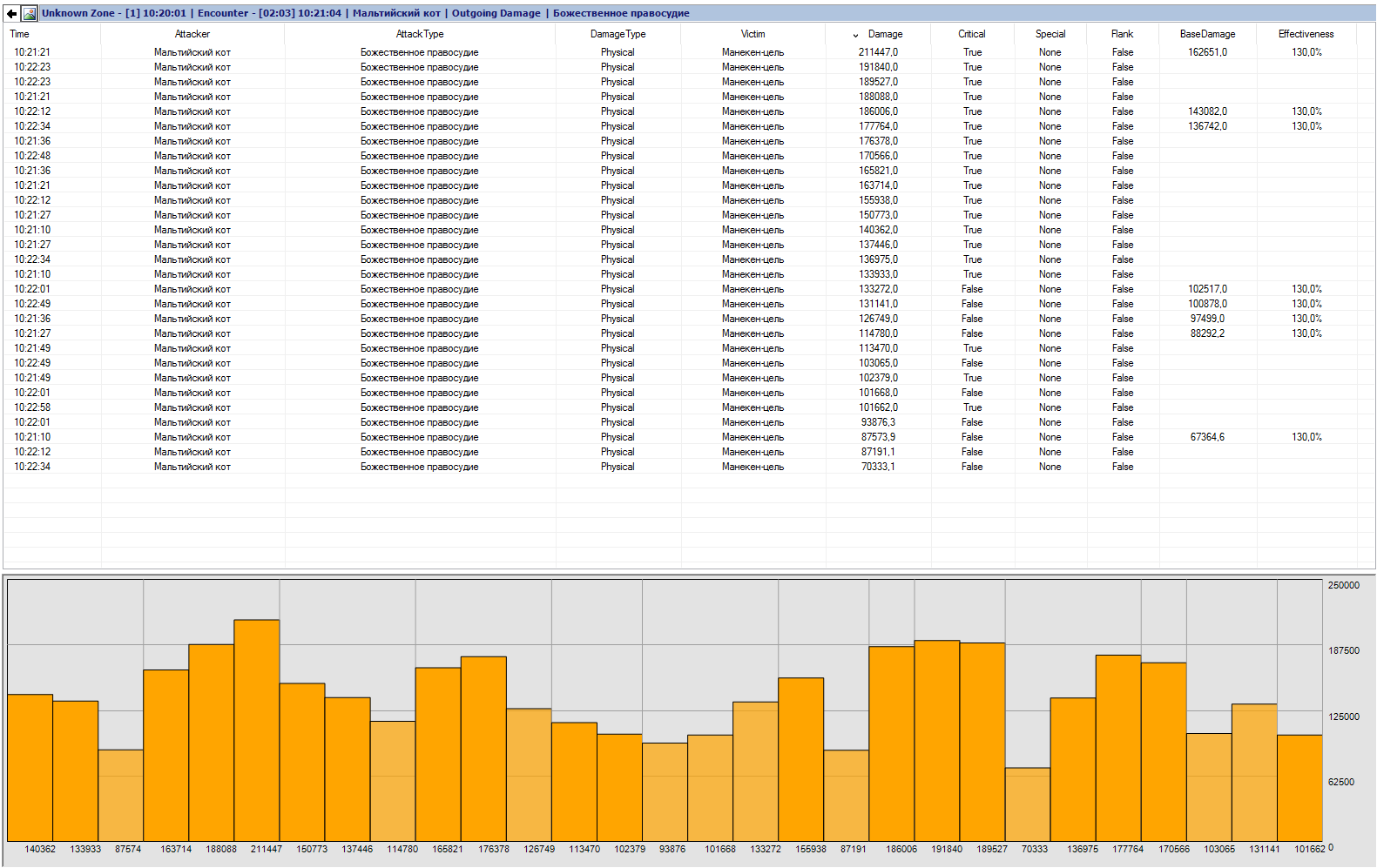The width and height of the screenshot is (1377, 868).
Task: Sort by the Flank column header
Action: (x=1123, y=34)
